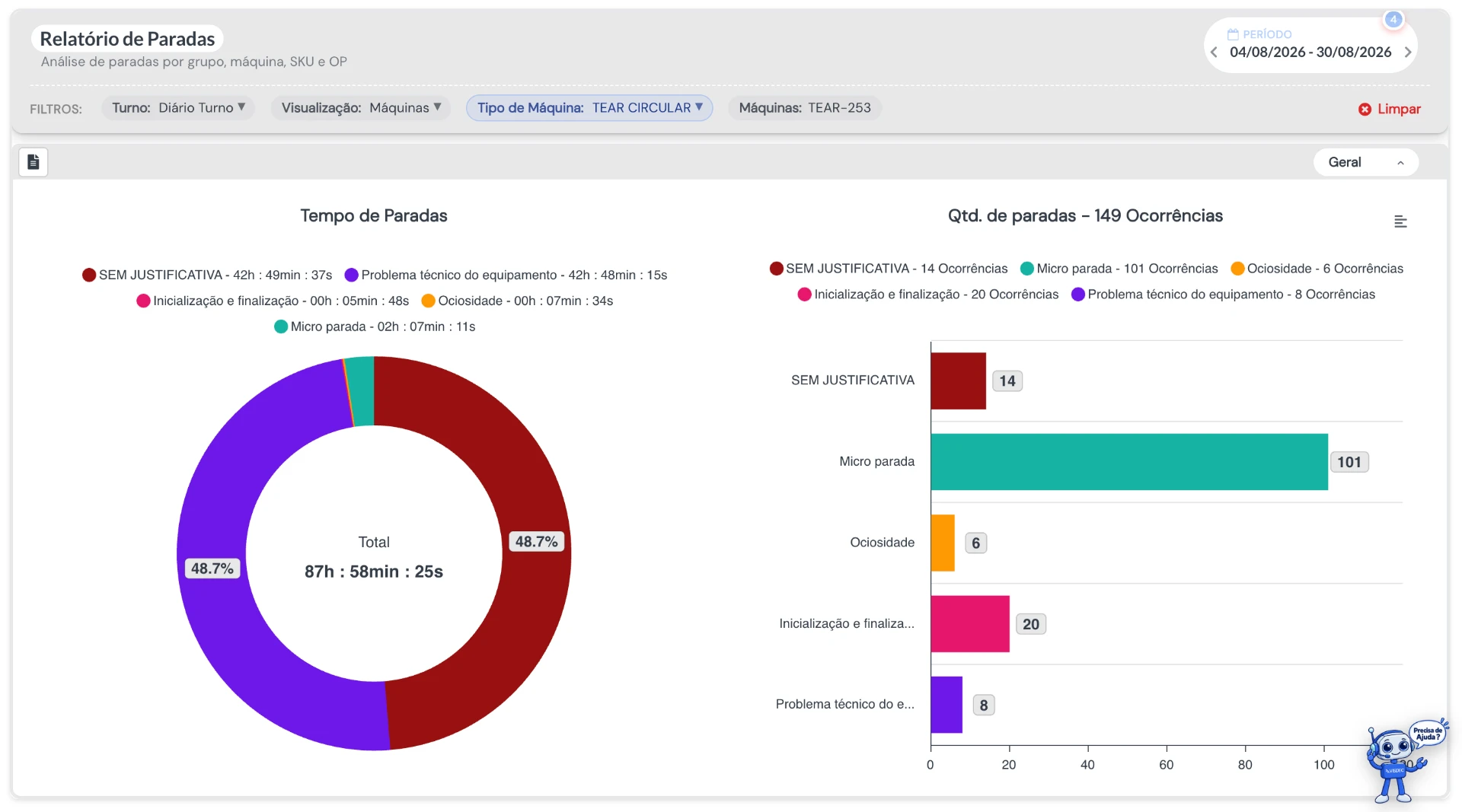Toggle SEM JUSTIFICATIVA 14 Ocorrências legend entry
Screen dimensions: 1462x812
point(889,269)
